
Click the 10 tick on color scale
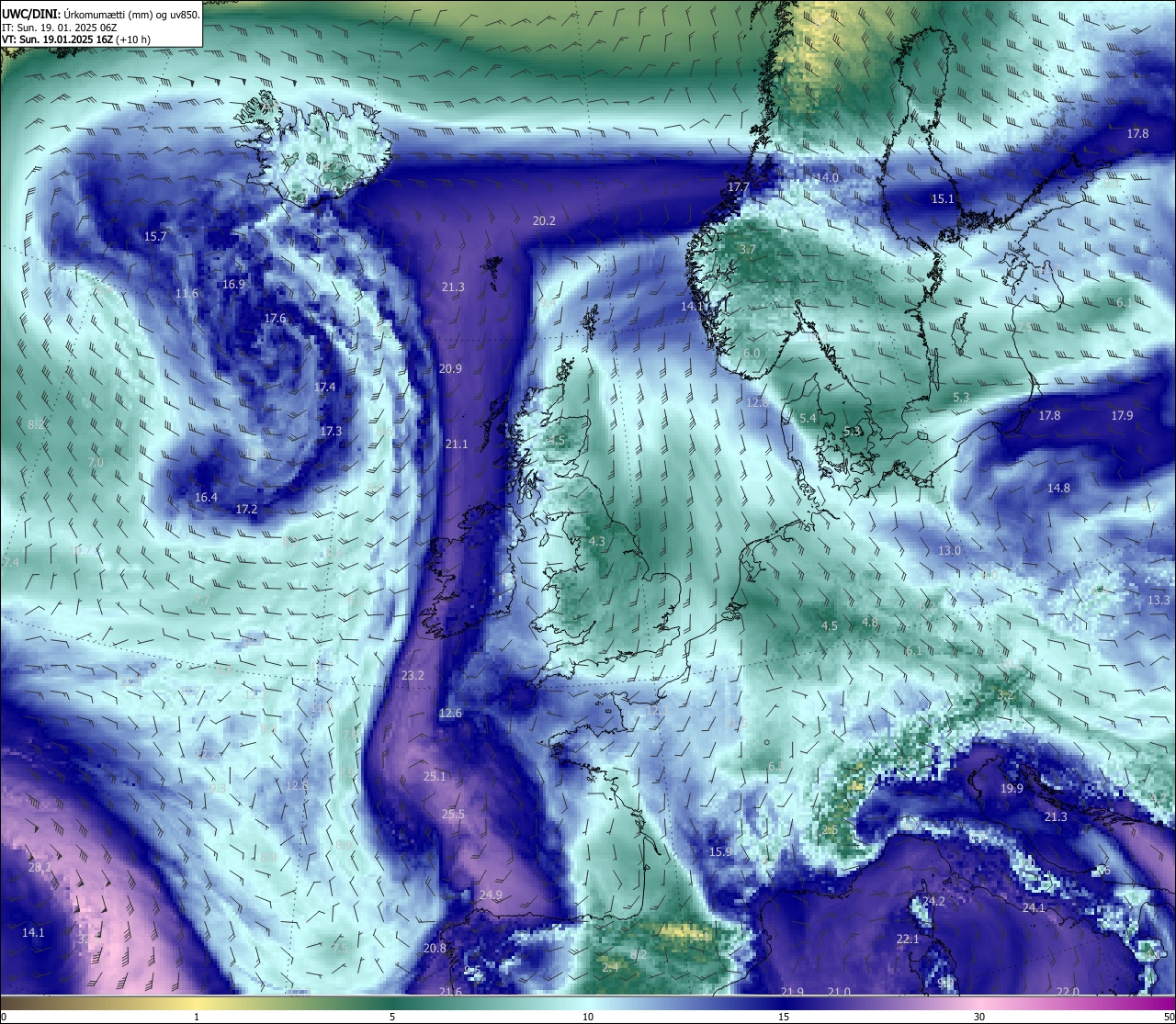coord(588,1017)
